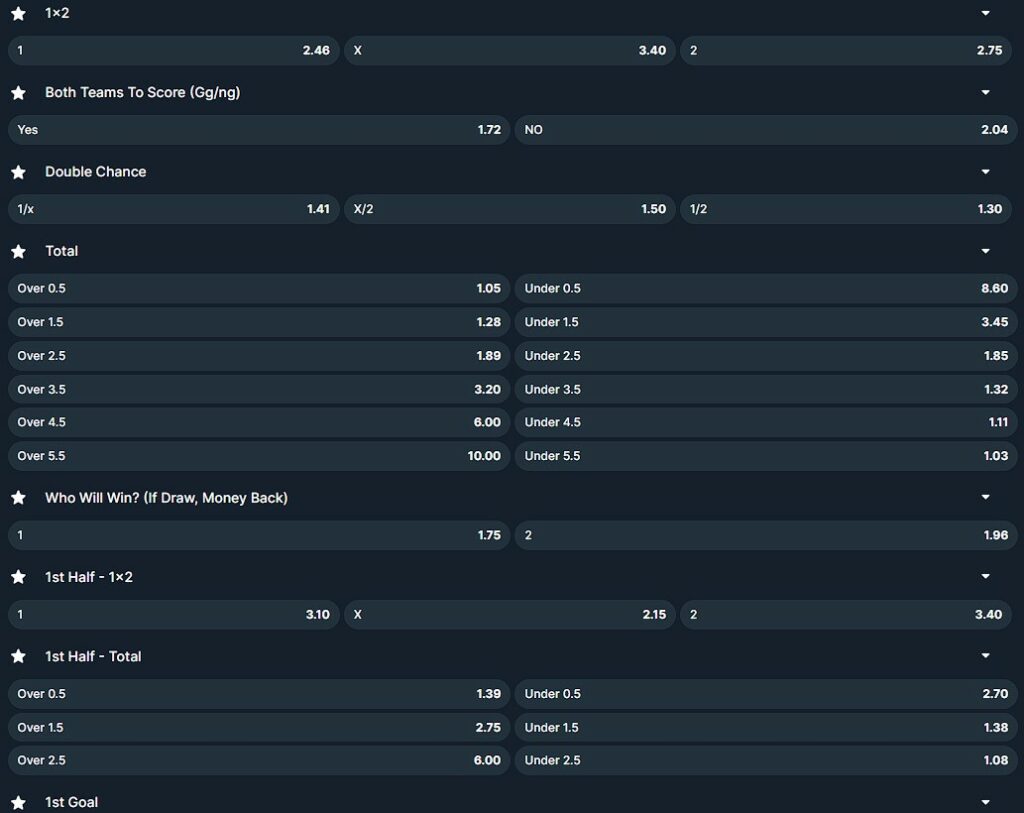The width and height of the screenshot is (1024, 813).
Task: Click the star next to 1st Goal
Action: 18,801
